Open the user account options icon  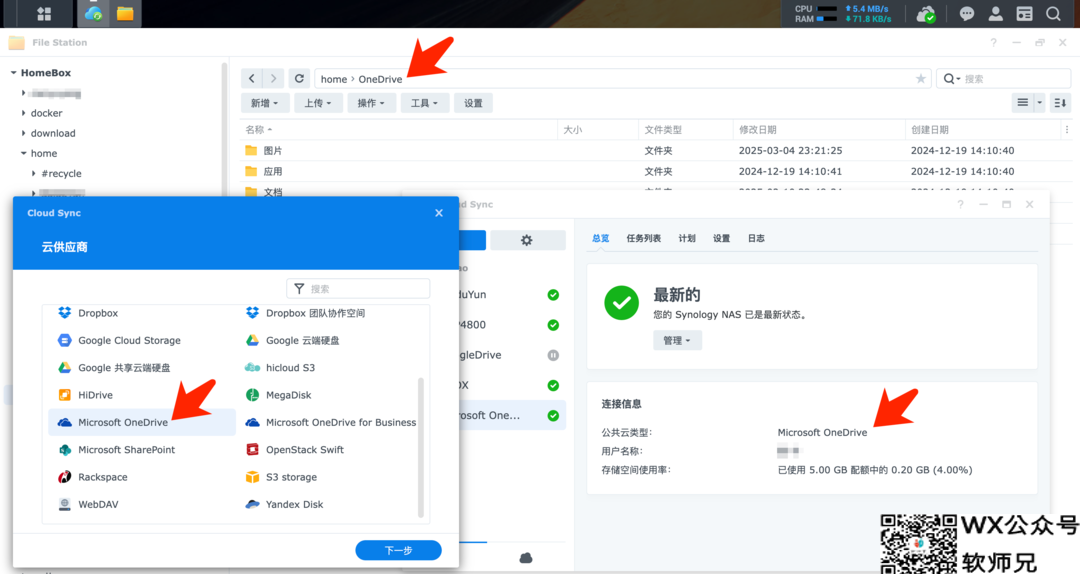pyautogui.click(x=995, y=14)
